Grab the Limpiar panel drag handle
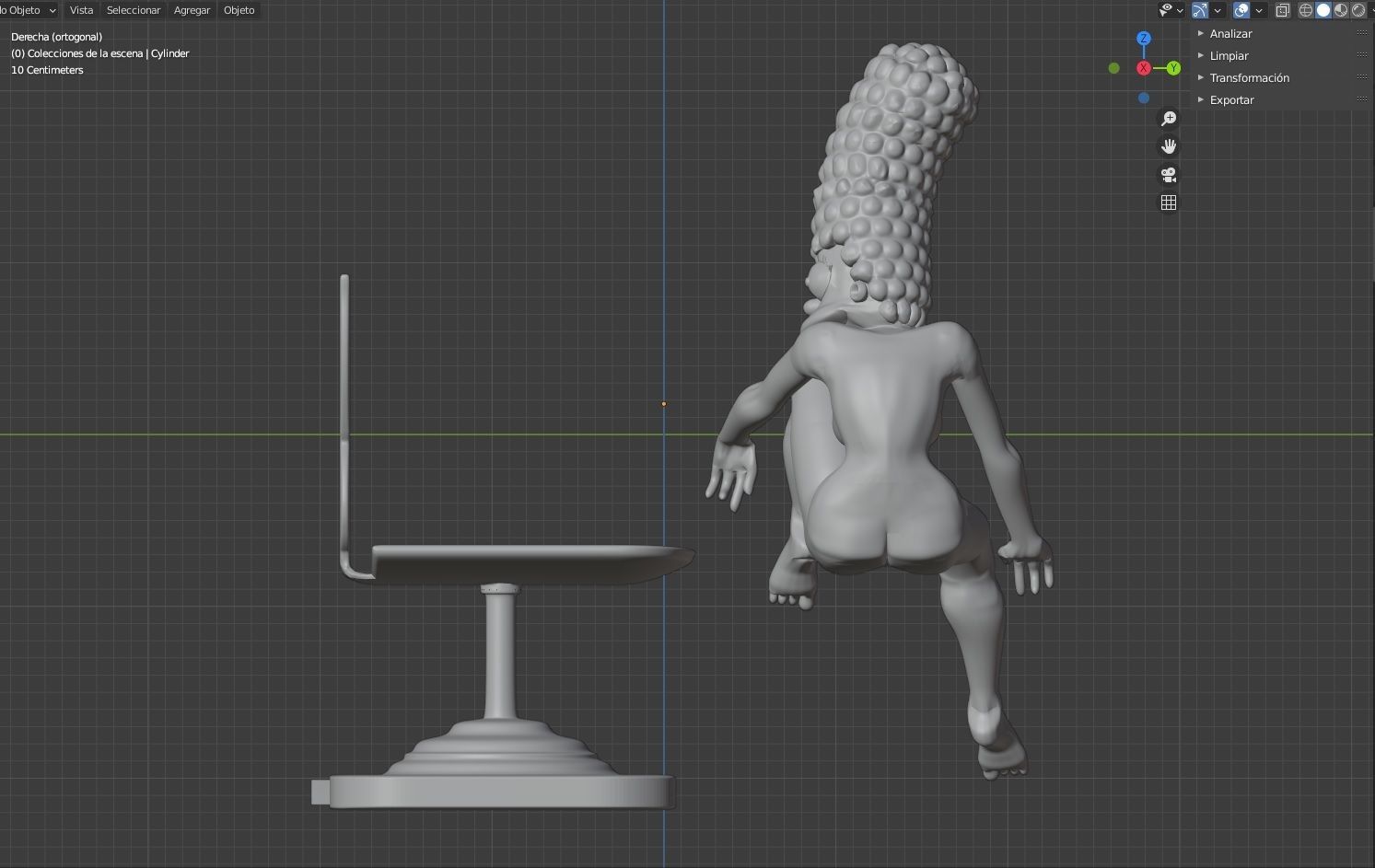The height and width of the screenshot is (868, 1375). tap(1362, 55)
